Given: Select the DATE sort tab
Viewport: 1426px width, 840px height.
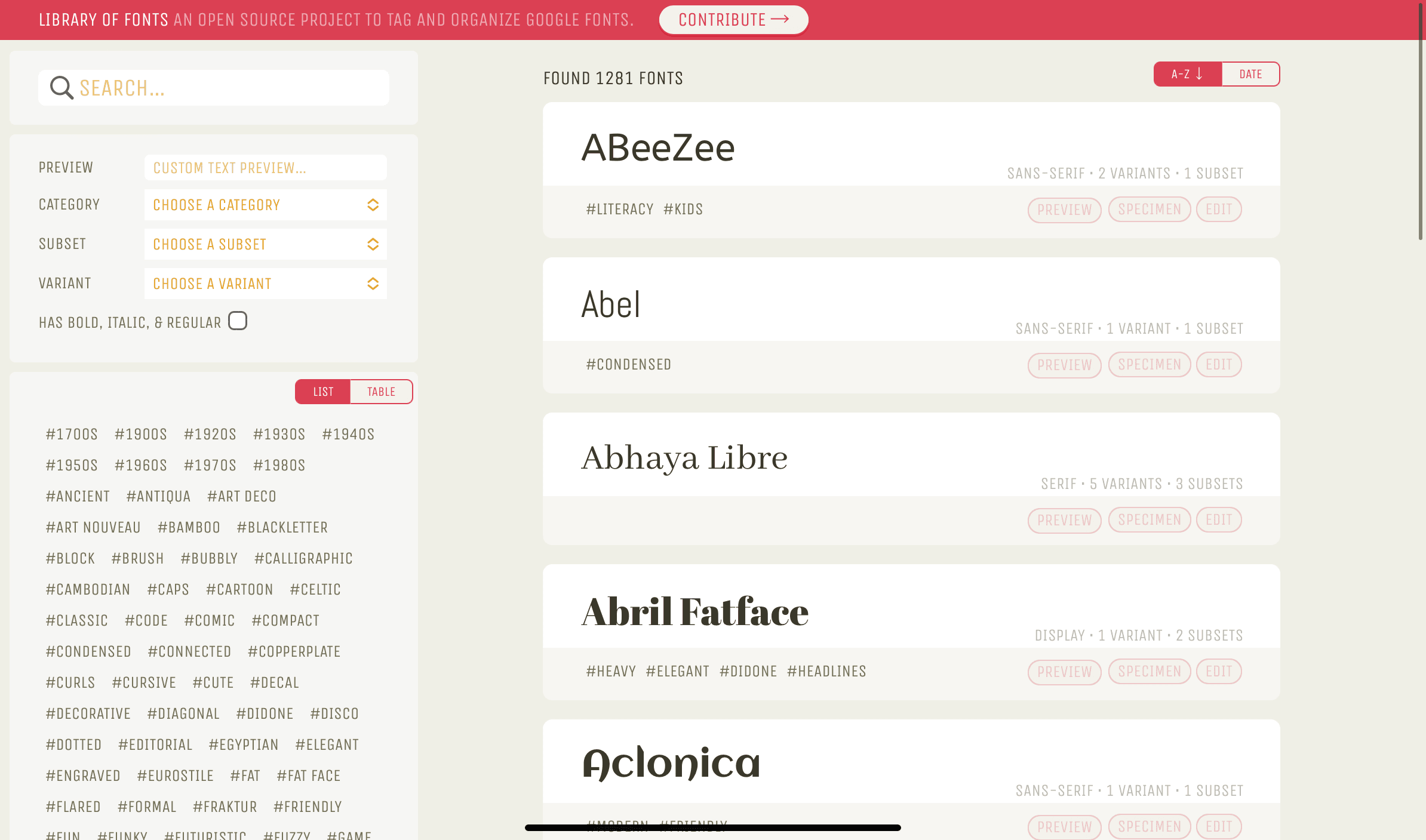Looking at the screenshot, I should pyautogui.click(x=1250, y=74).
